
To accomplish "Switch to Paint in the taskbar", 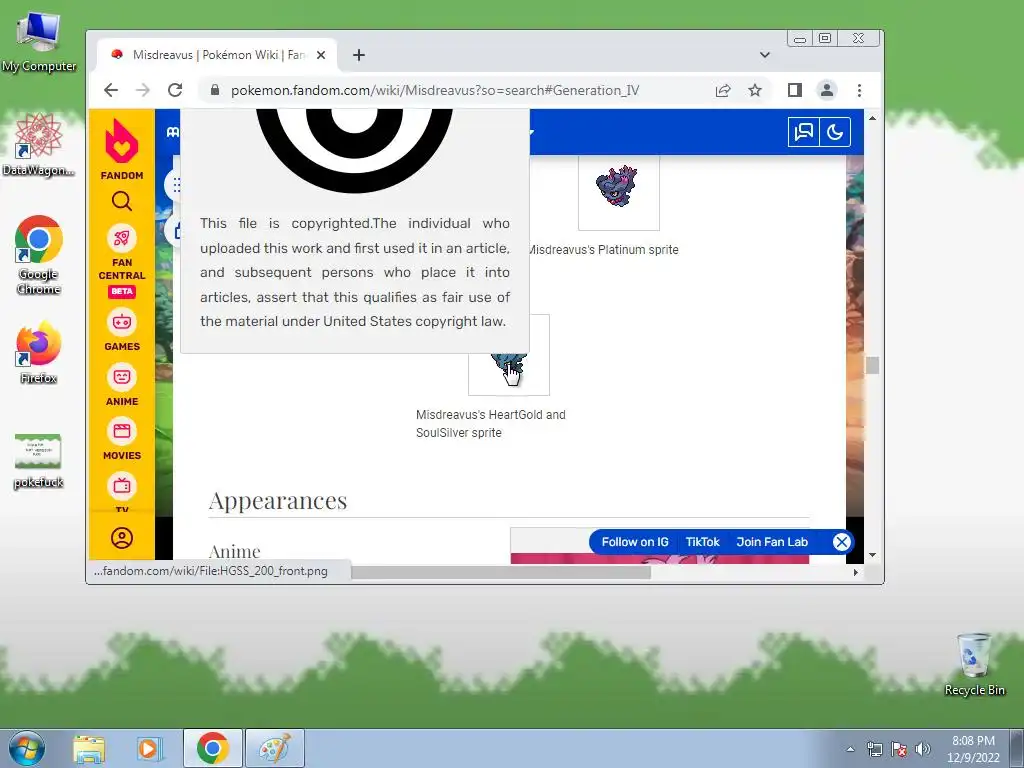I will click(x=275, y=748).
